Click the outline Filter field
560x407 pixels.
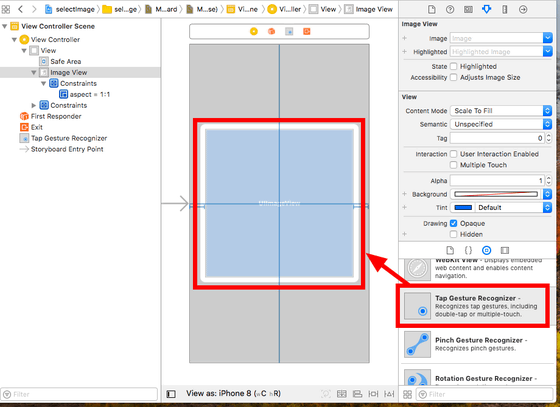tap(79, 394)
